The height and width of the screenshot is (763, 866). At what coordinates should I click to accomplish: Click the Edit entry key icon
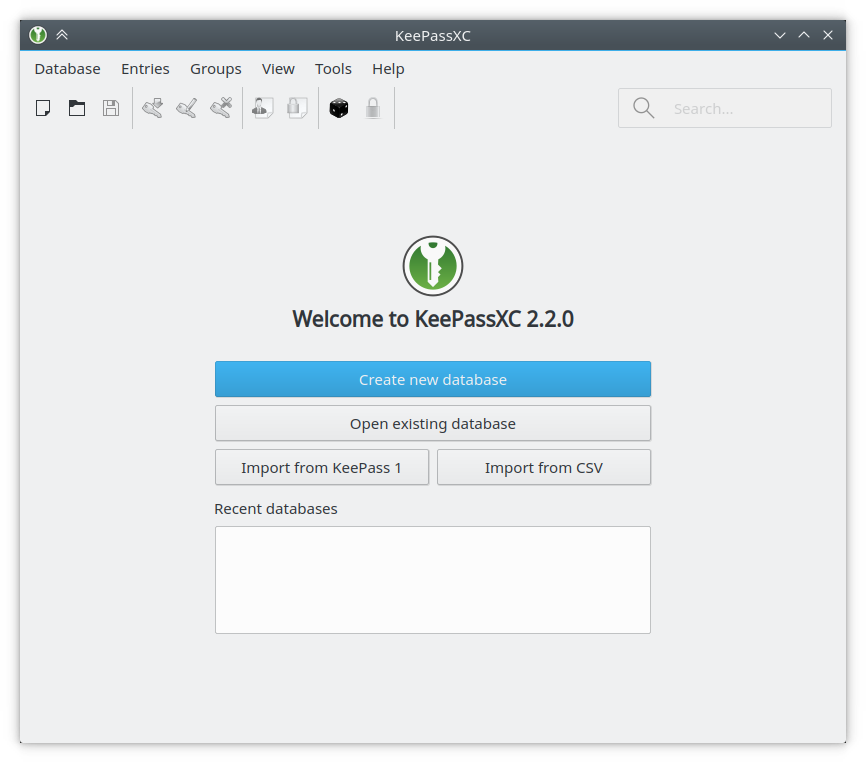187,108
